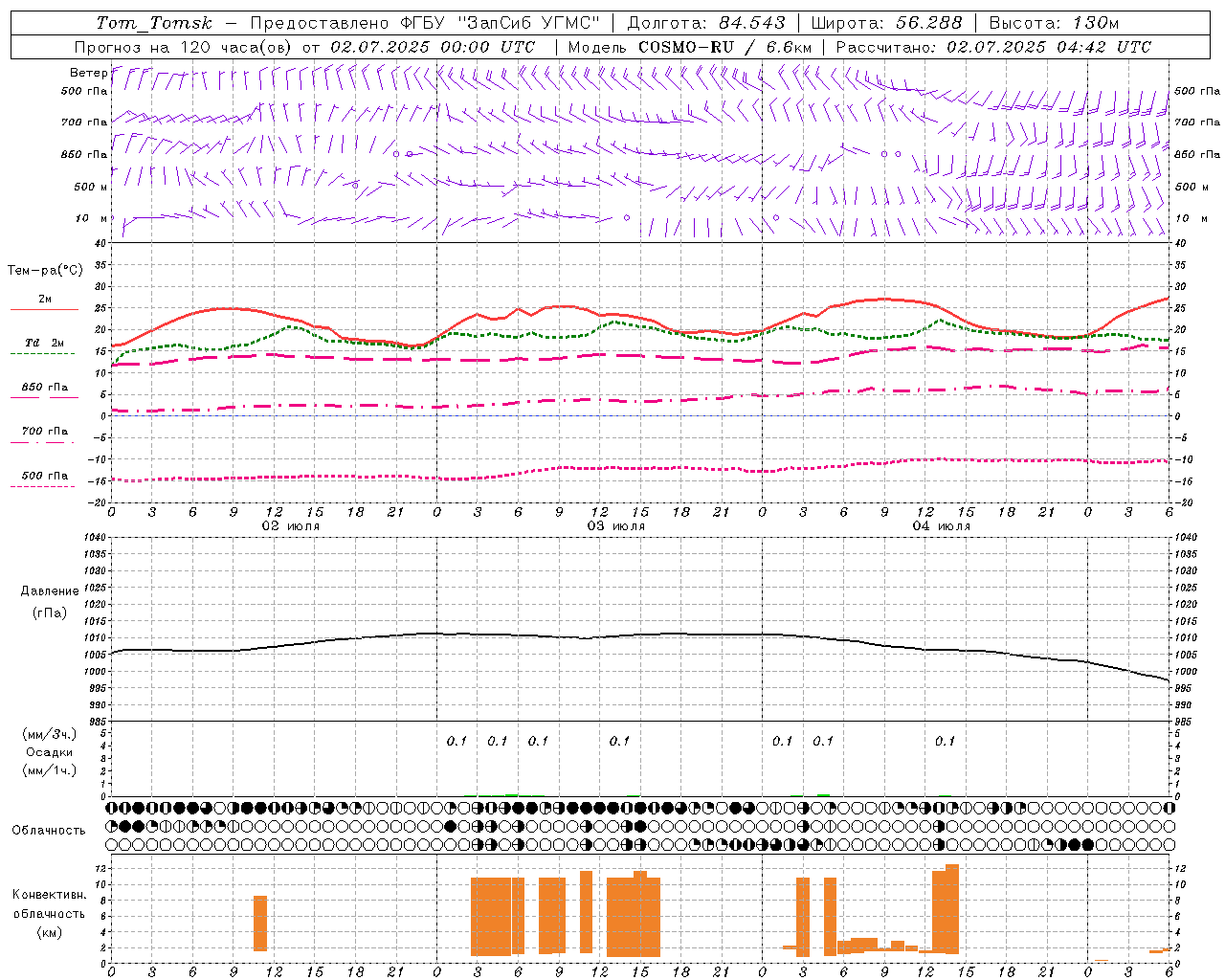
Task: Click the "04 июля" date label
Action: click(942, 525)
